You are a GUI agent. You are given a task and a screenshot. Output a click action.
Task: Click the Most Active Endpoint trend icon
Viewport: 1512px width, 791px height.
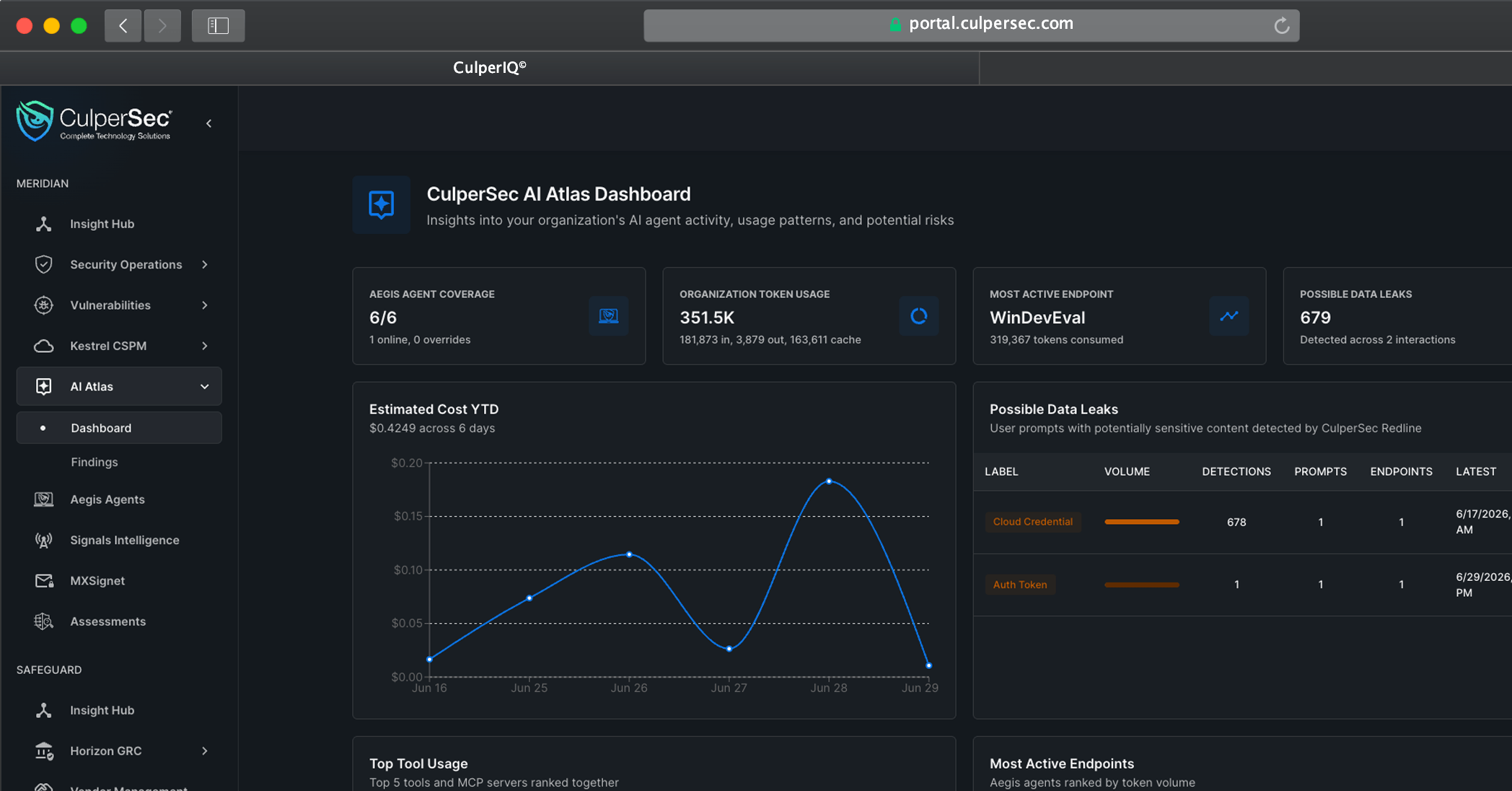(x=1228, y=316)
